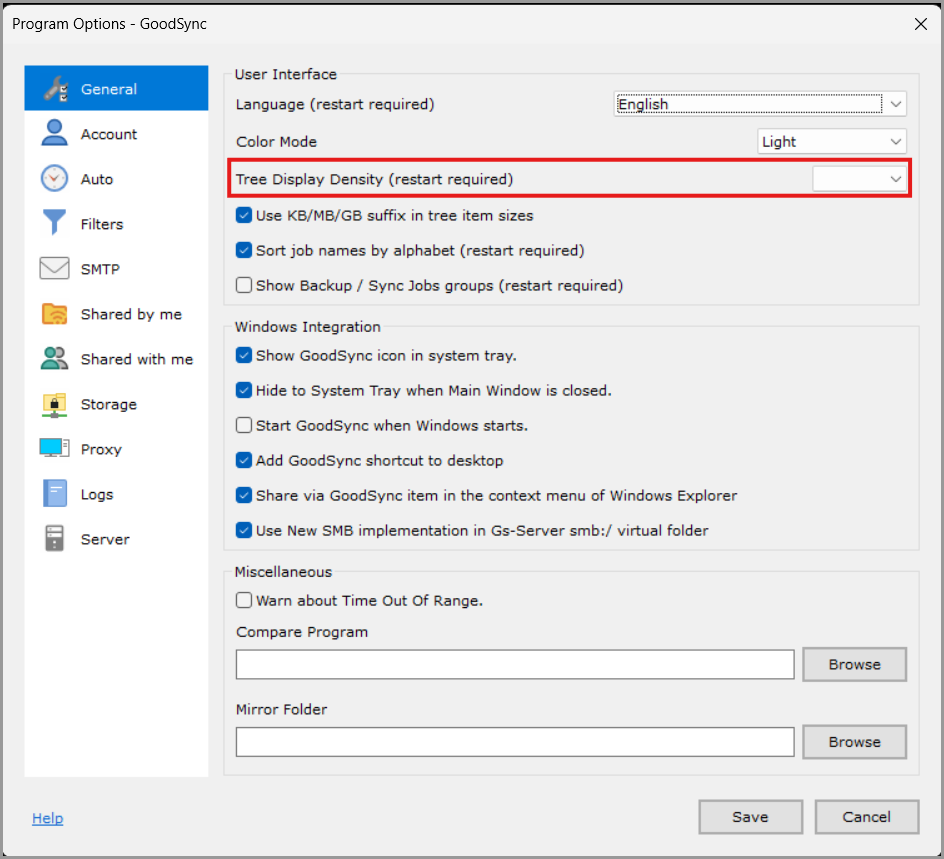Click the Filters funnel icon
The image size is (944, 859).
tap(54, 222)
